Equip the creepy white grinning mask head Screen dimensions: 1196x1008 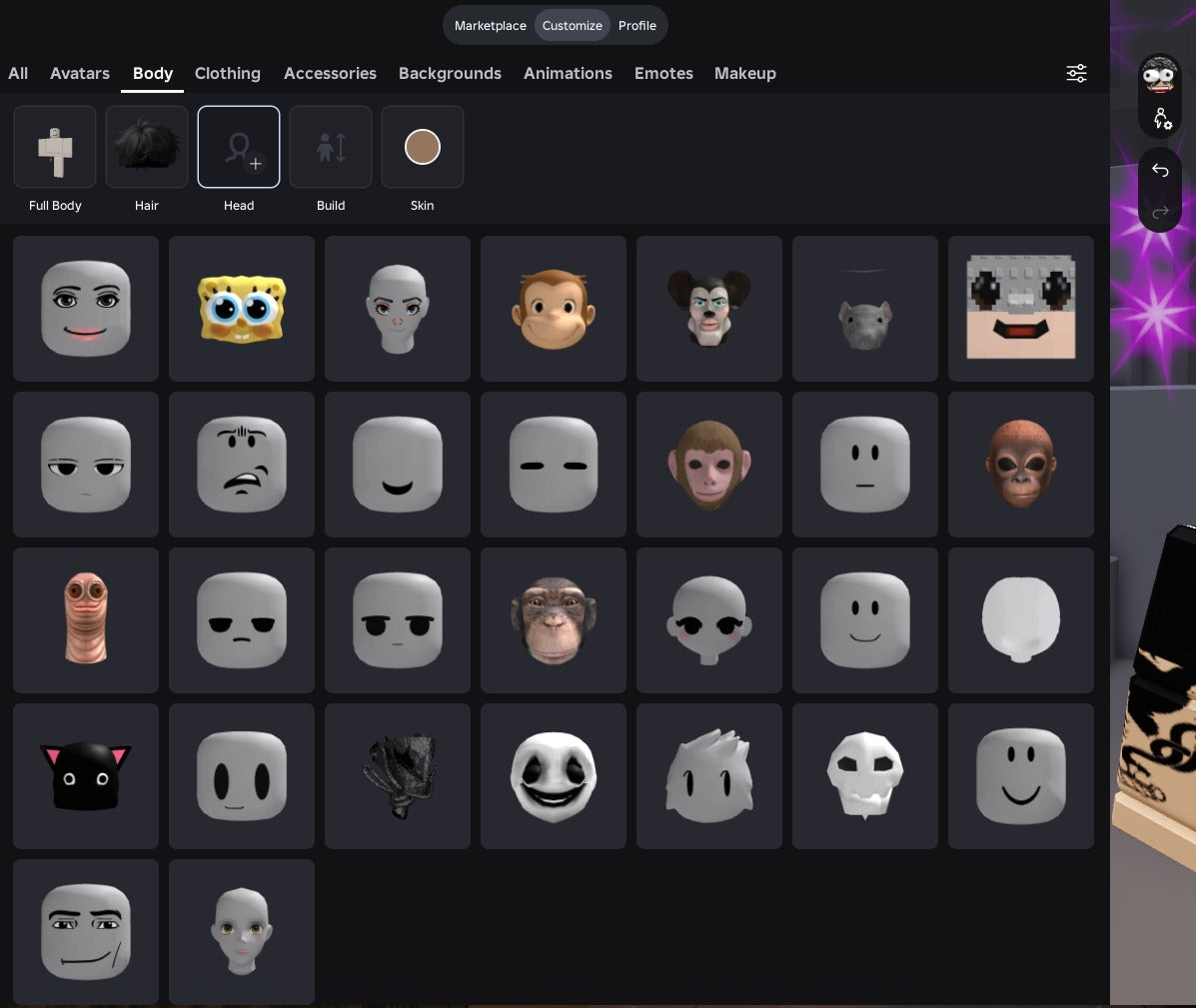tap(553, 776)
